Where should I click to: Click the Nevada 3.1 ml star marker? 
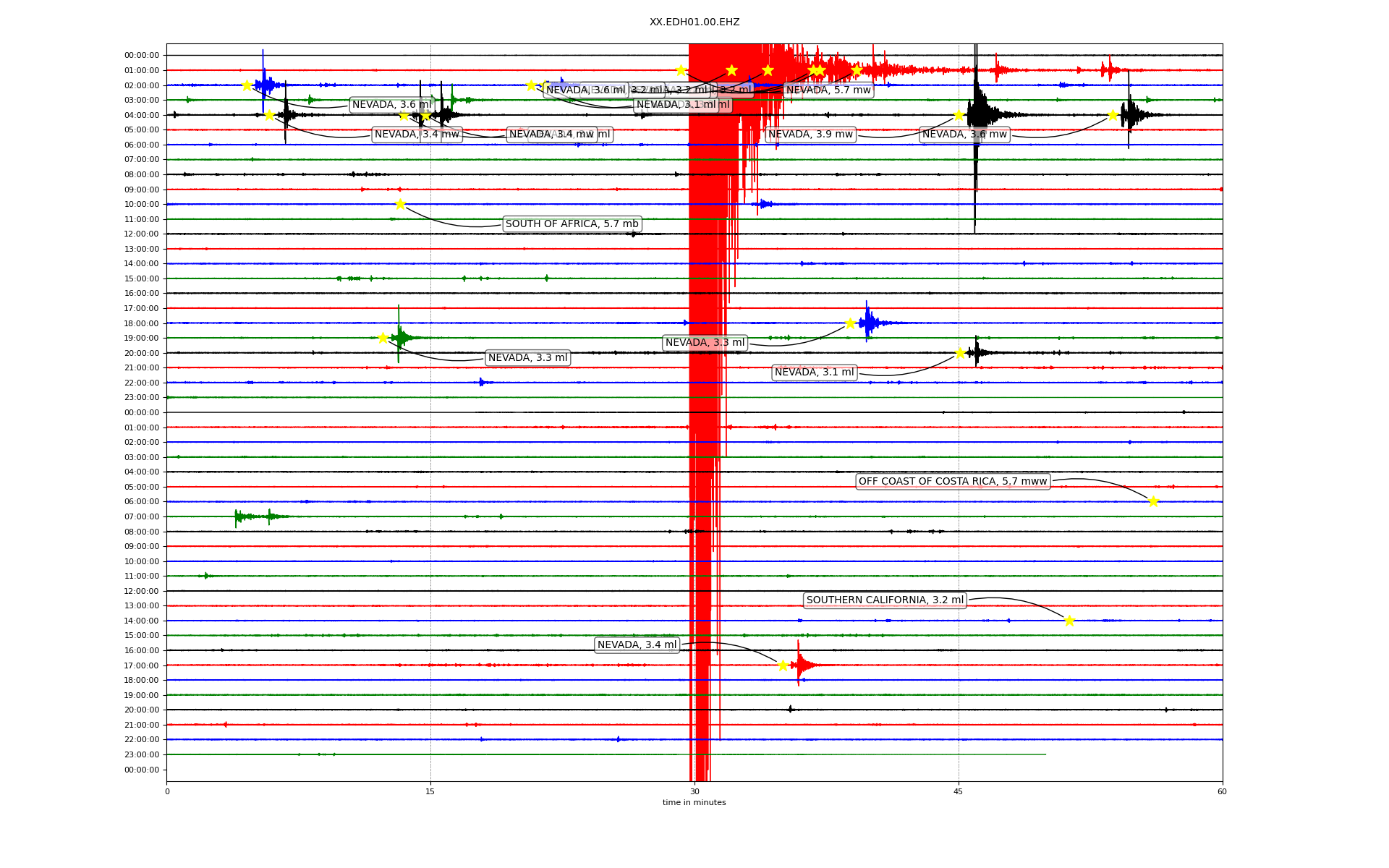[x=960, y=353]
